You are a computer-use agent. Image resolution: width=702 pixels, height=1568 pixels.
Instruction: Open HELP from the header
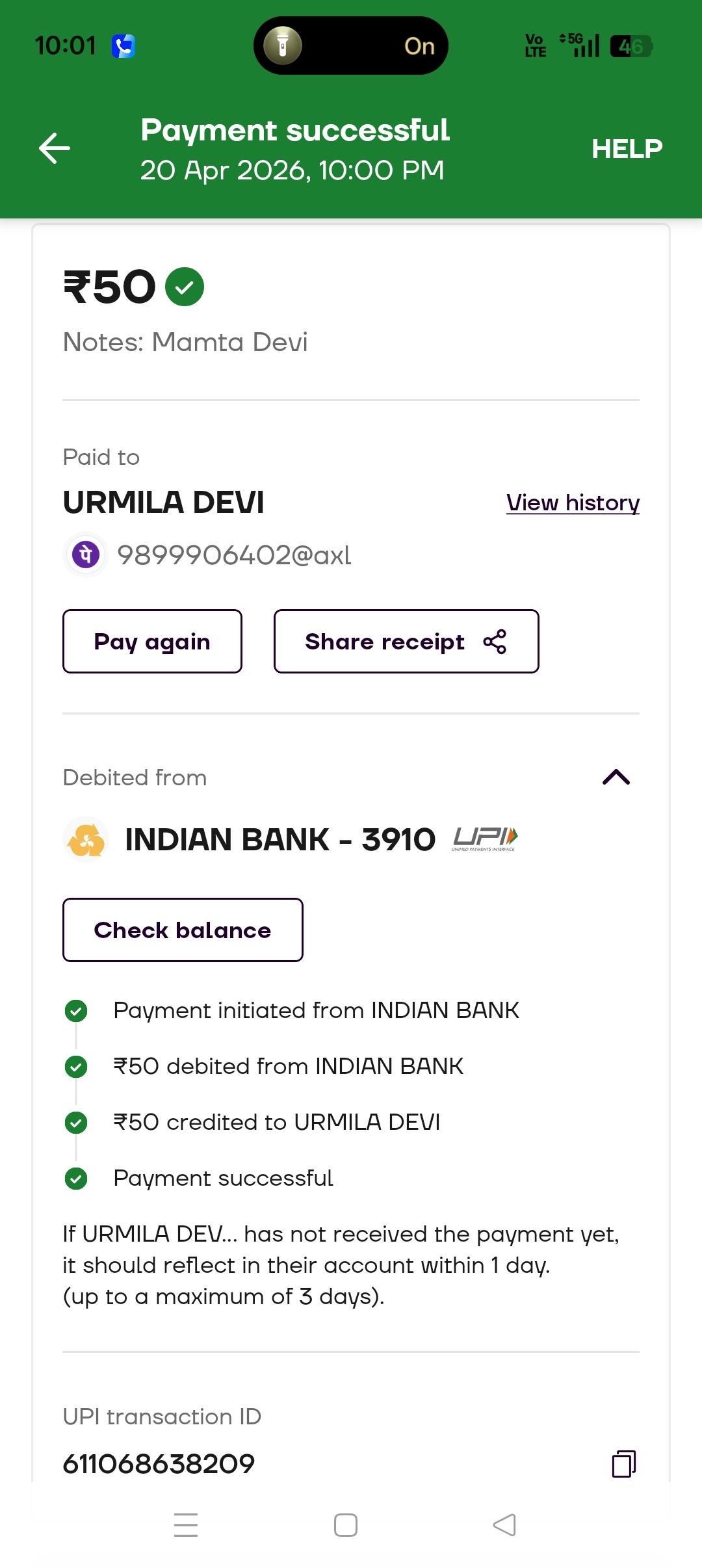coord(627,149)
